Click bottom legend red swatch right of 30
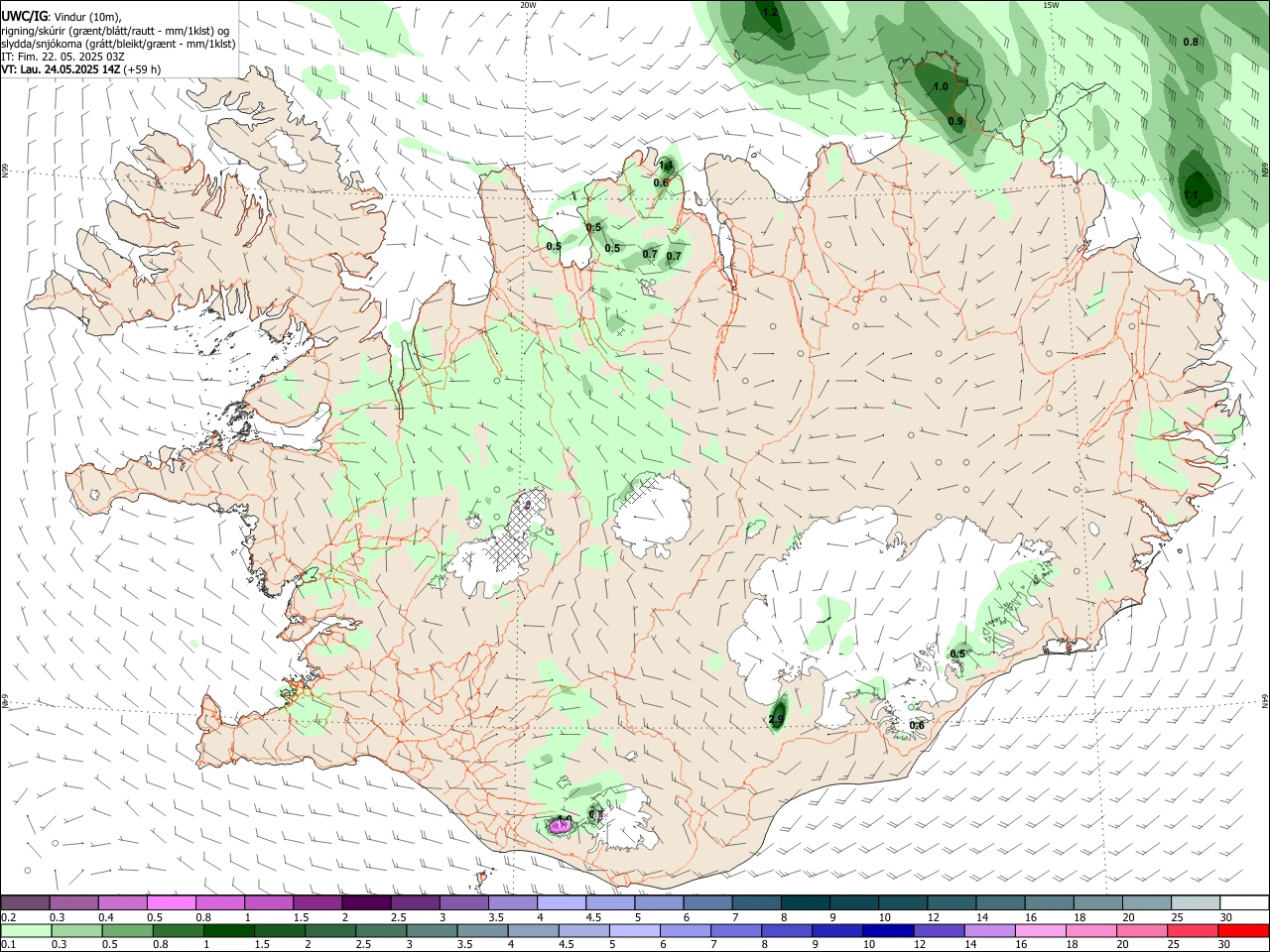This screenshot has width=1270, height=952. 1243,930
